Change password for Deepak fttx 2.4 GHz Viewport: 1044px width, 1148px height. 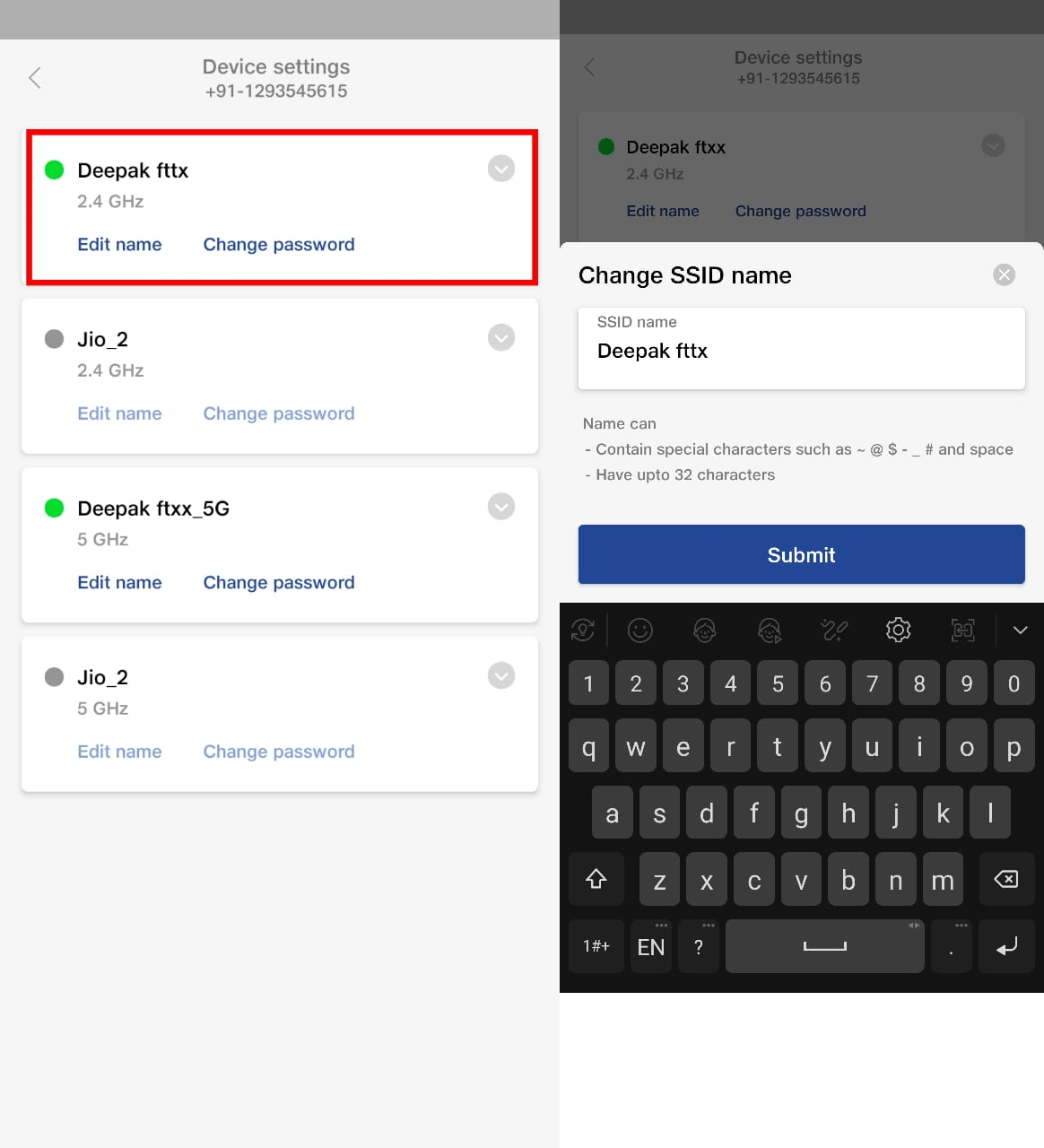[x=279, y=244]
